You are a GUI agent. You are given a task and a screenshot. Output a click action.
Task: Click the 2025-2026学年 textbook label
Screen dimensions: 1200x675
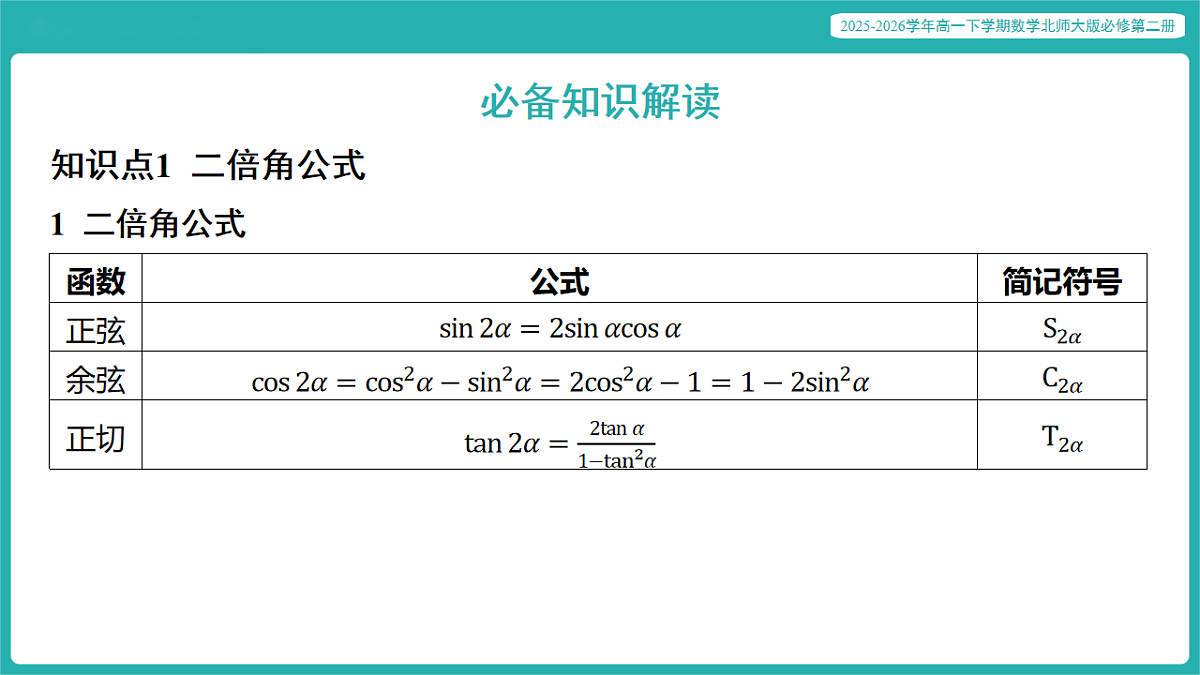tap(1007, 27)
